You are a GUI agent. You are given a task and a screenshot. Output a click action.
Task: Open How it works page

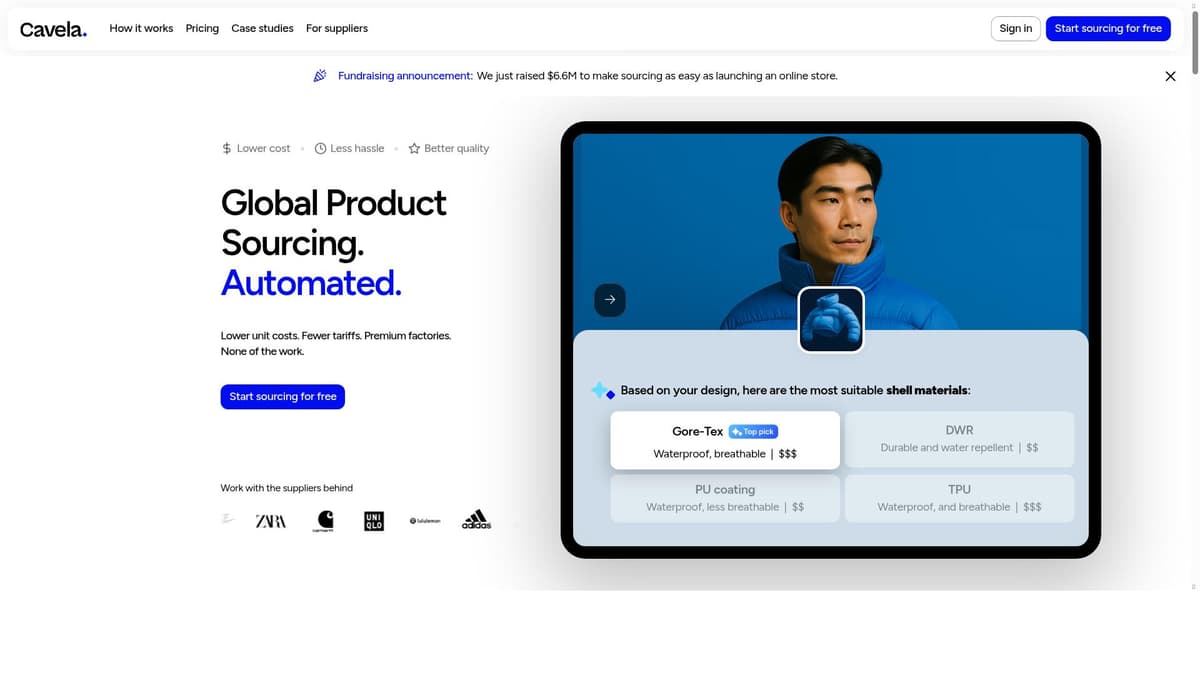pyautogui.click(x=141, y=28)
